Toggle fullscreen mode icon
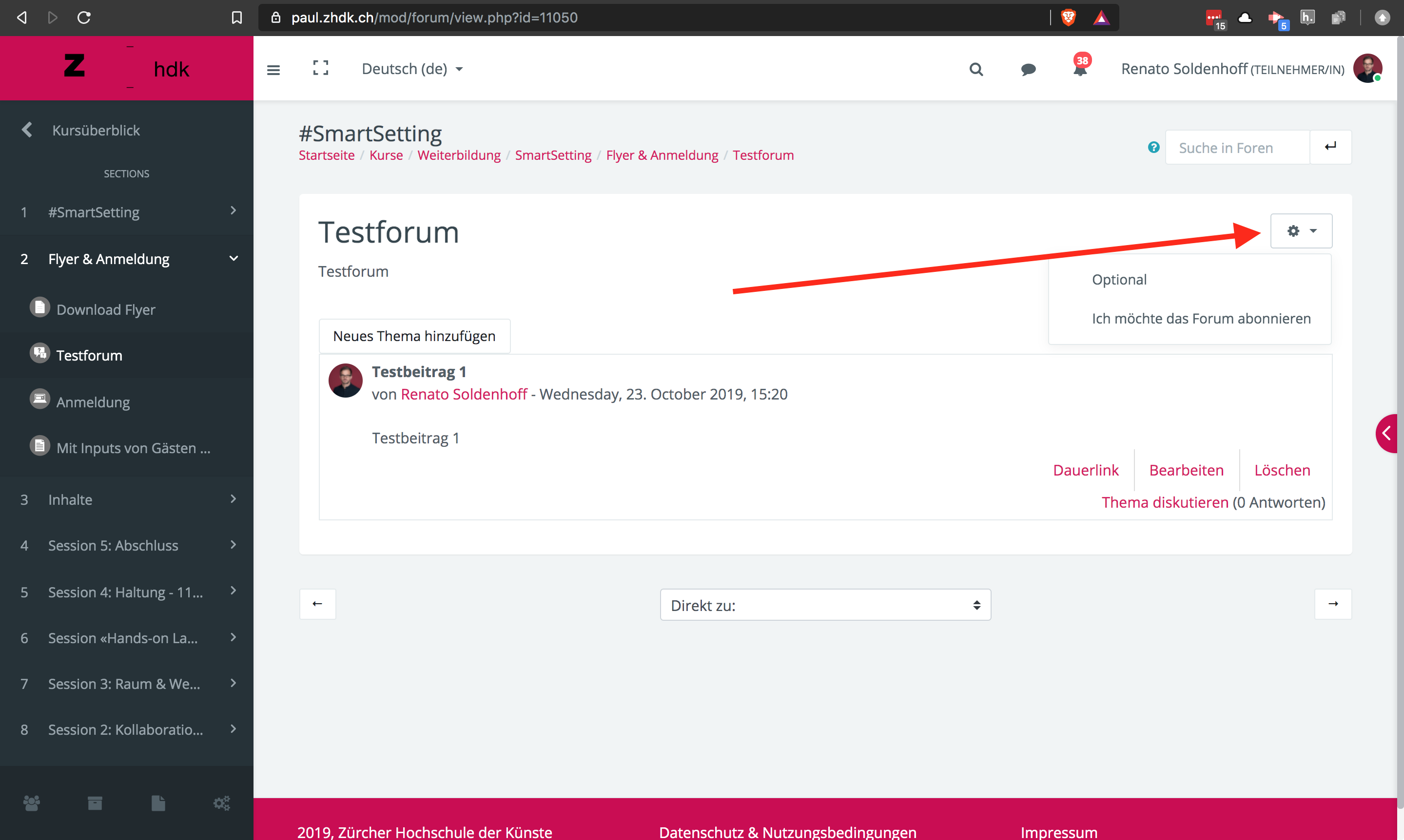The height and width of the screenshot is (840, 1404). tap(321, 69)
